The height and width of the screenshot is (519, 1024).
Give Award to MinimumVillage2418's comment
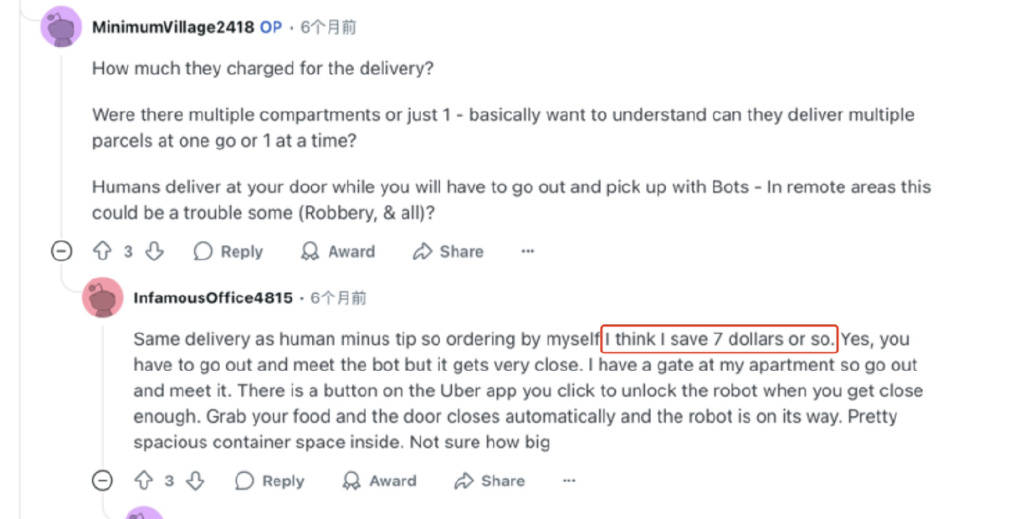pyautogui.click(x=338, y=251)
